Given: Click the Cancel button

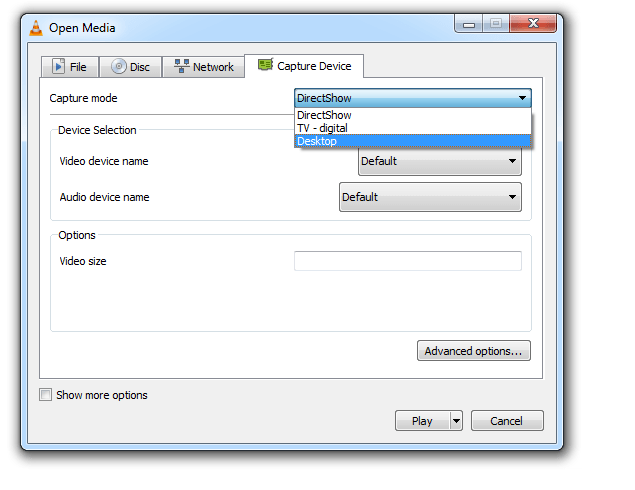Looking at the screenshot, I should coord(507,421).
